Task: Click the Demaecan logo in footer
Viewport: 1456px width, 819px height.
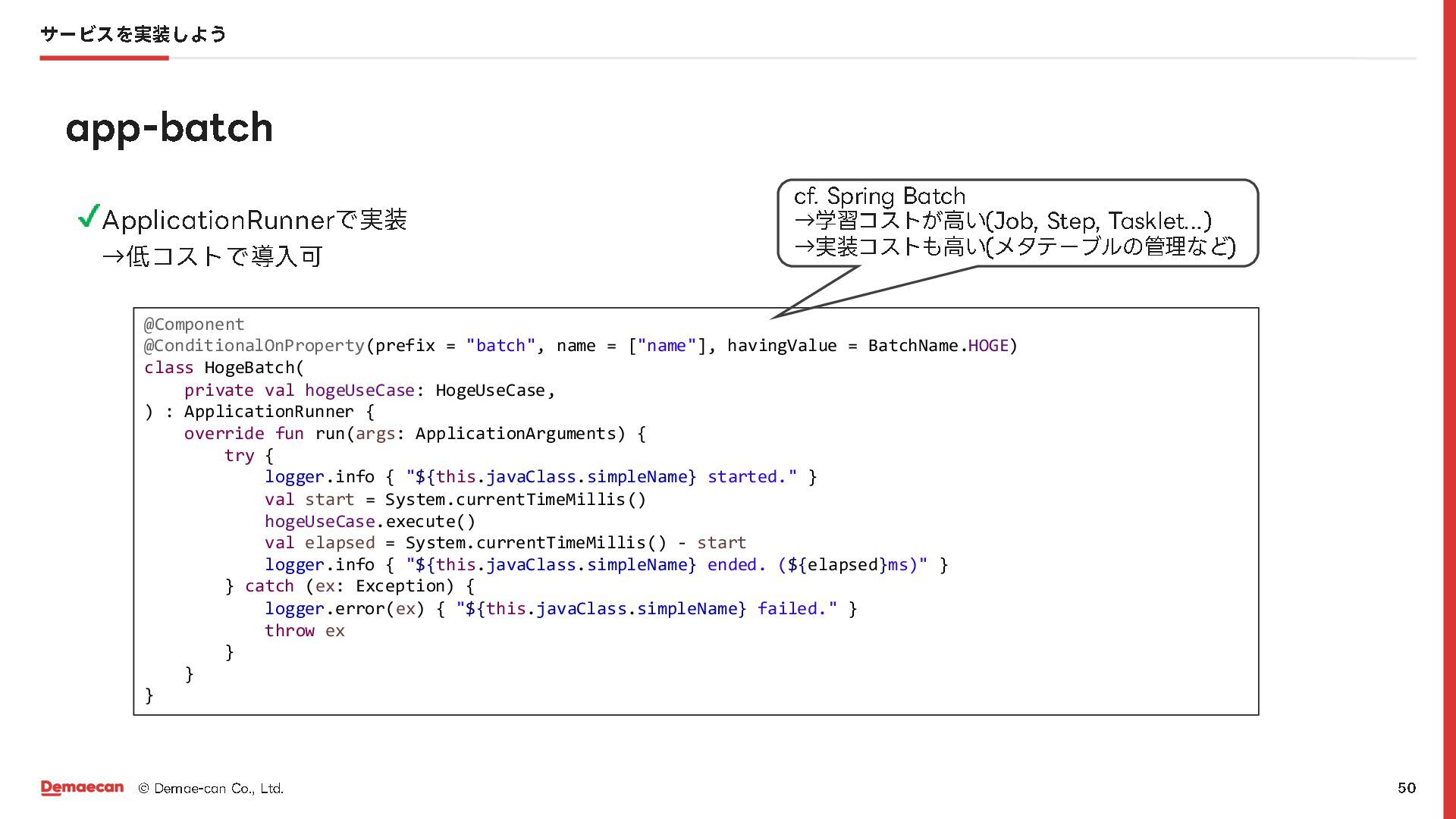Action: pos(82,788)
